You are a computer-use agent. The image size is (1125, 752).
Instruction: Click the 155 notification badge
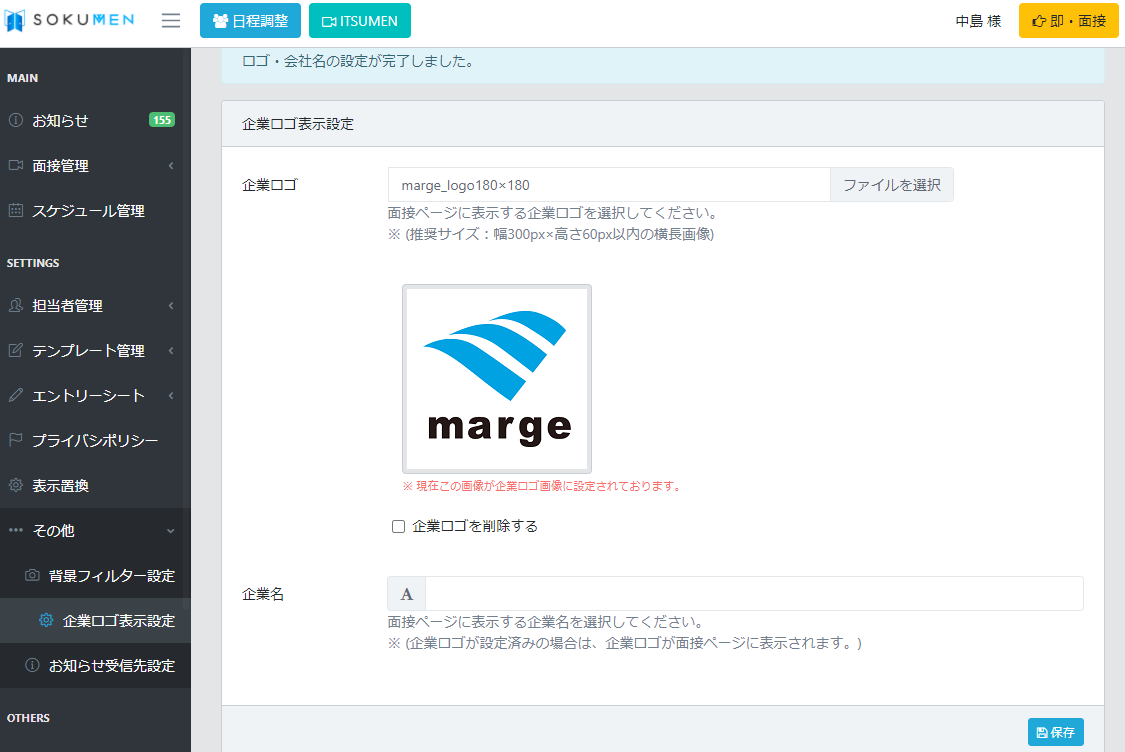point(162,120)
